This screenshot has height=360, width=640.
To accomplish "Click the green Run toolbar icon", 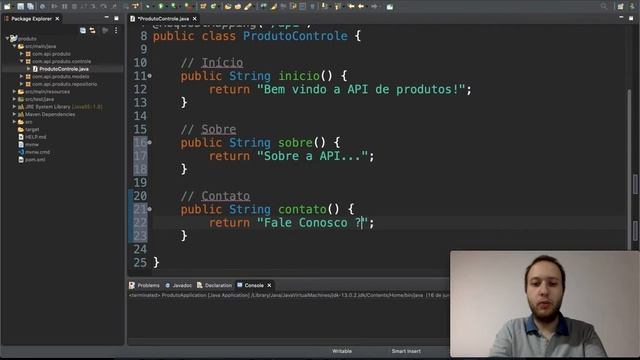I will coord(161,7).
